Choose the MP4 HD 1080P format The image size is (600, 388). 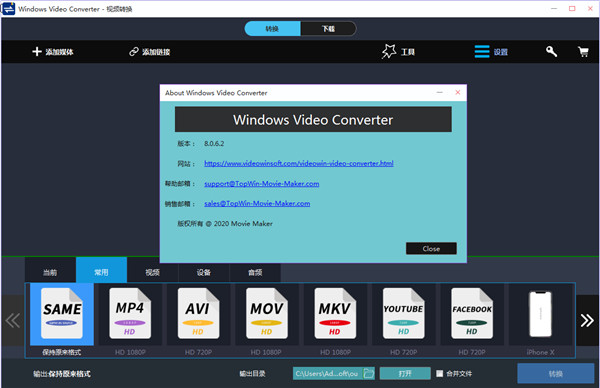(130, 314)
